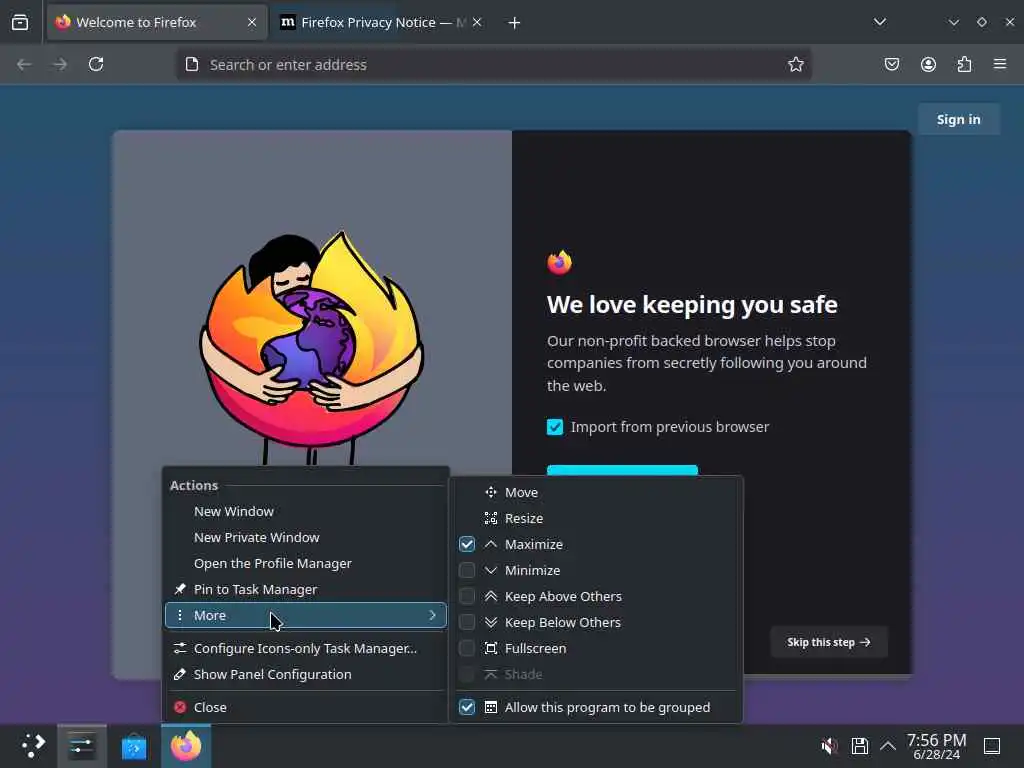1024x768 pixels.
Task: Click the clock showing 7:56 PM
Action: (x=936, y=746)
